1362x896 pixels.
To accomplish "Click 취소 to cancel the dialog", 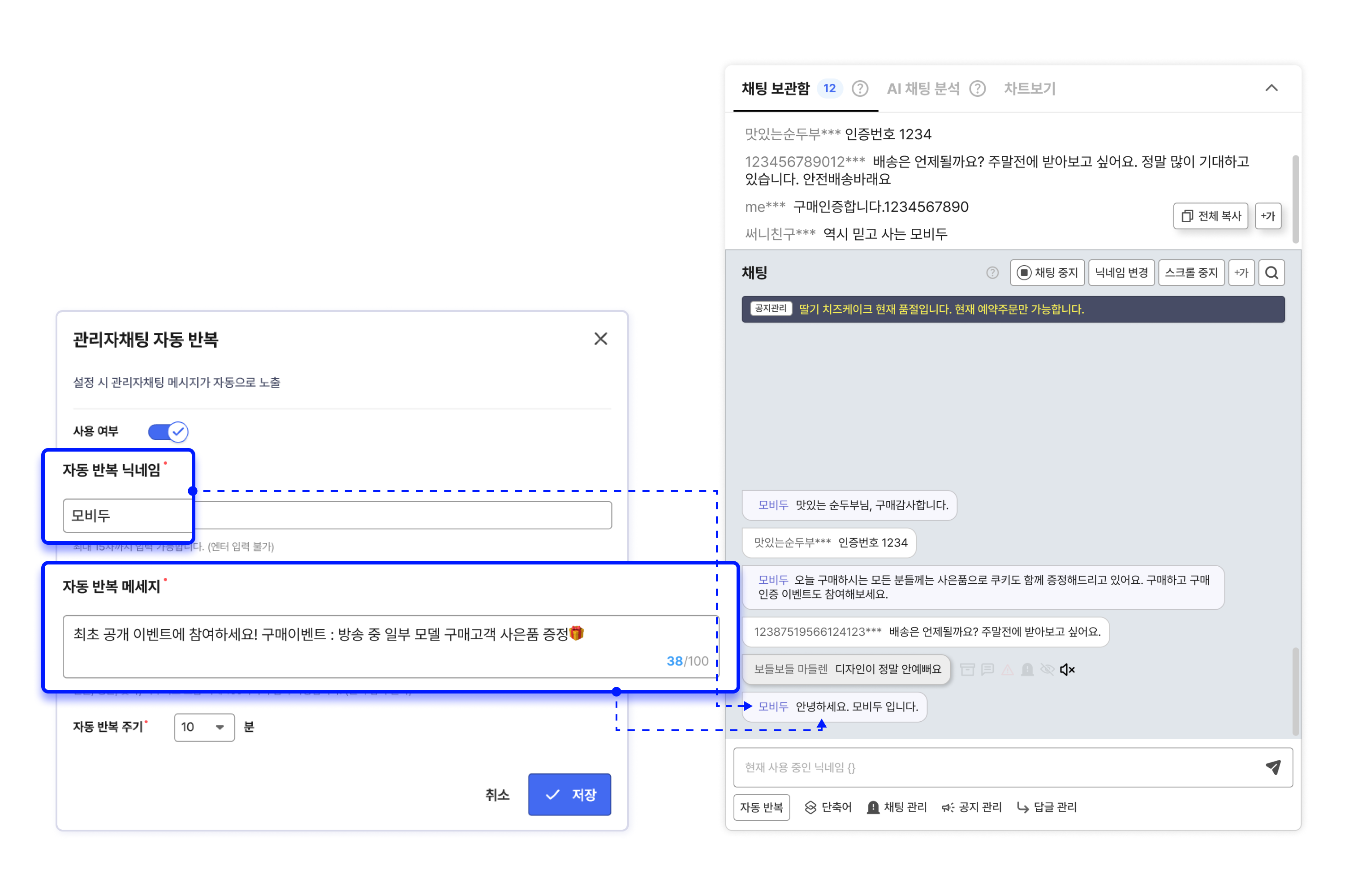I will pyautogui.click(x=497, y=795).
